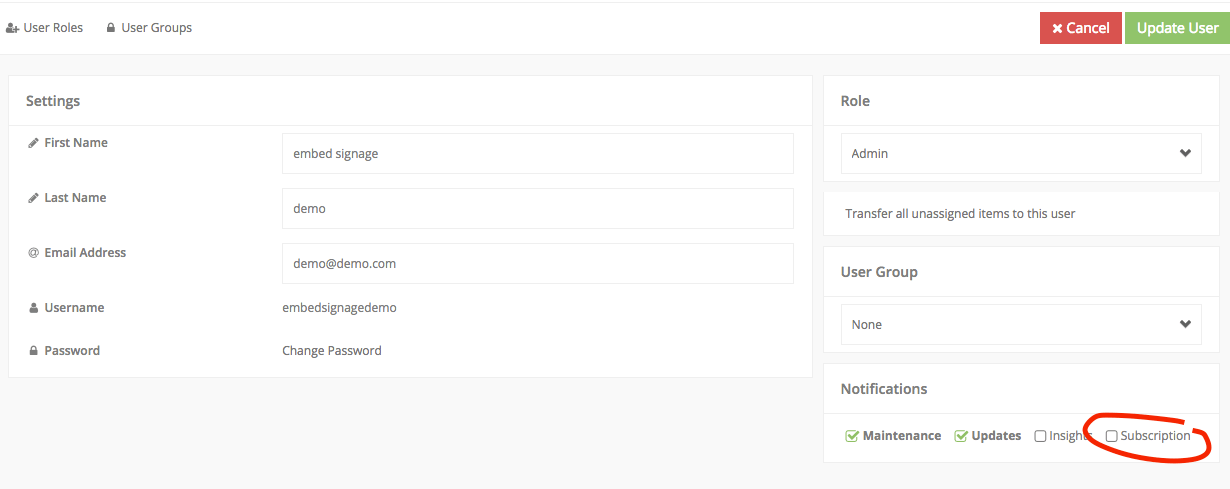Image resolution: width=1230 pixels, height=489 pixels.
Task: Click the X icon on Cancel button
Action: [x=1057, y=28]
